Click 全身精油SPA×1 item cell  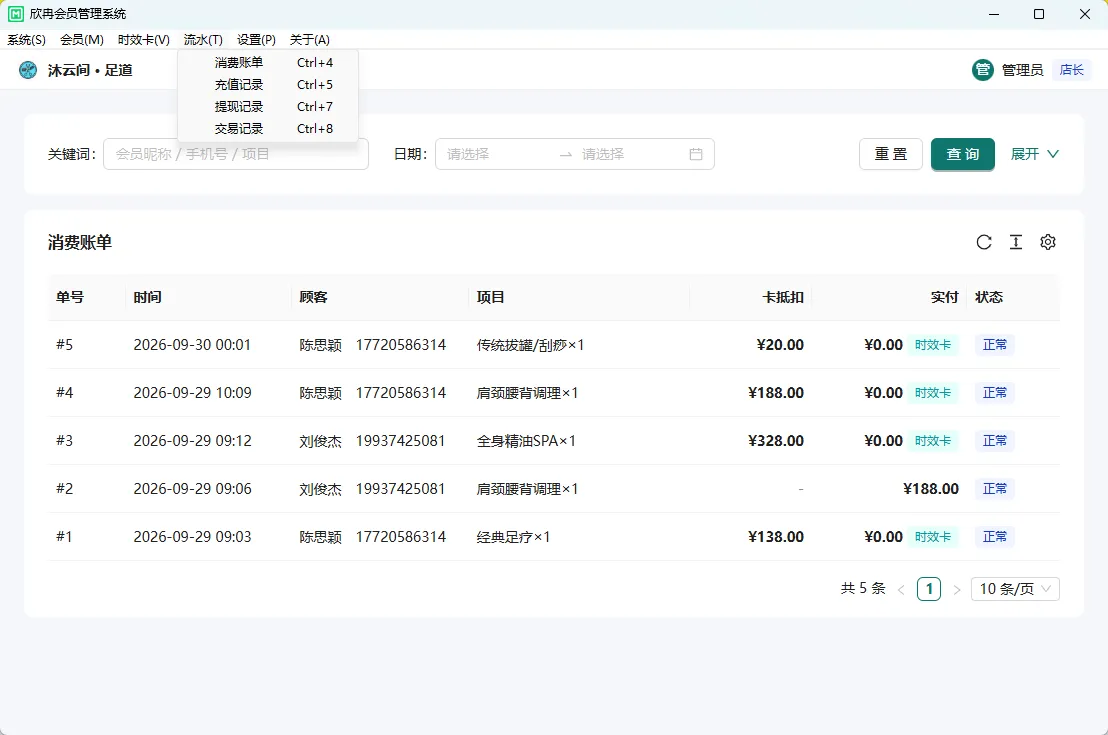point(526,441)
